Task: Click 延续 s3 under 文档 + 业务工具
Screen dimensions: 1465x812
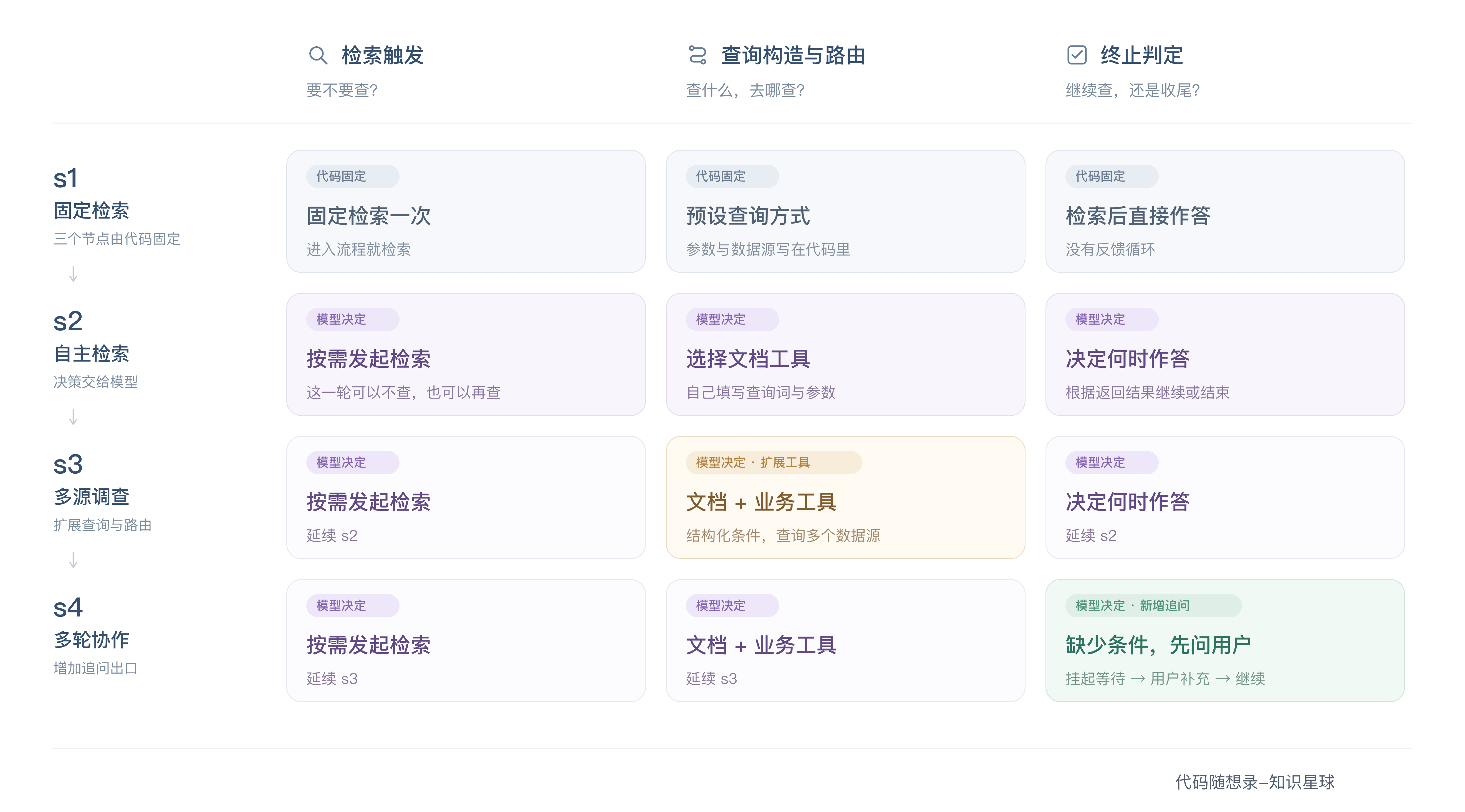Action: click(x=711, y=679)
